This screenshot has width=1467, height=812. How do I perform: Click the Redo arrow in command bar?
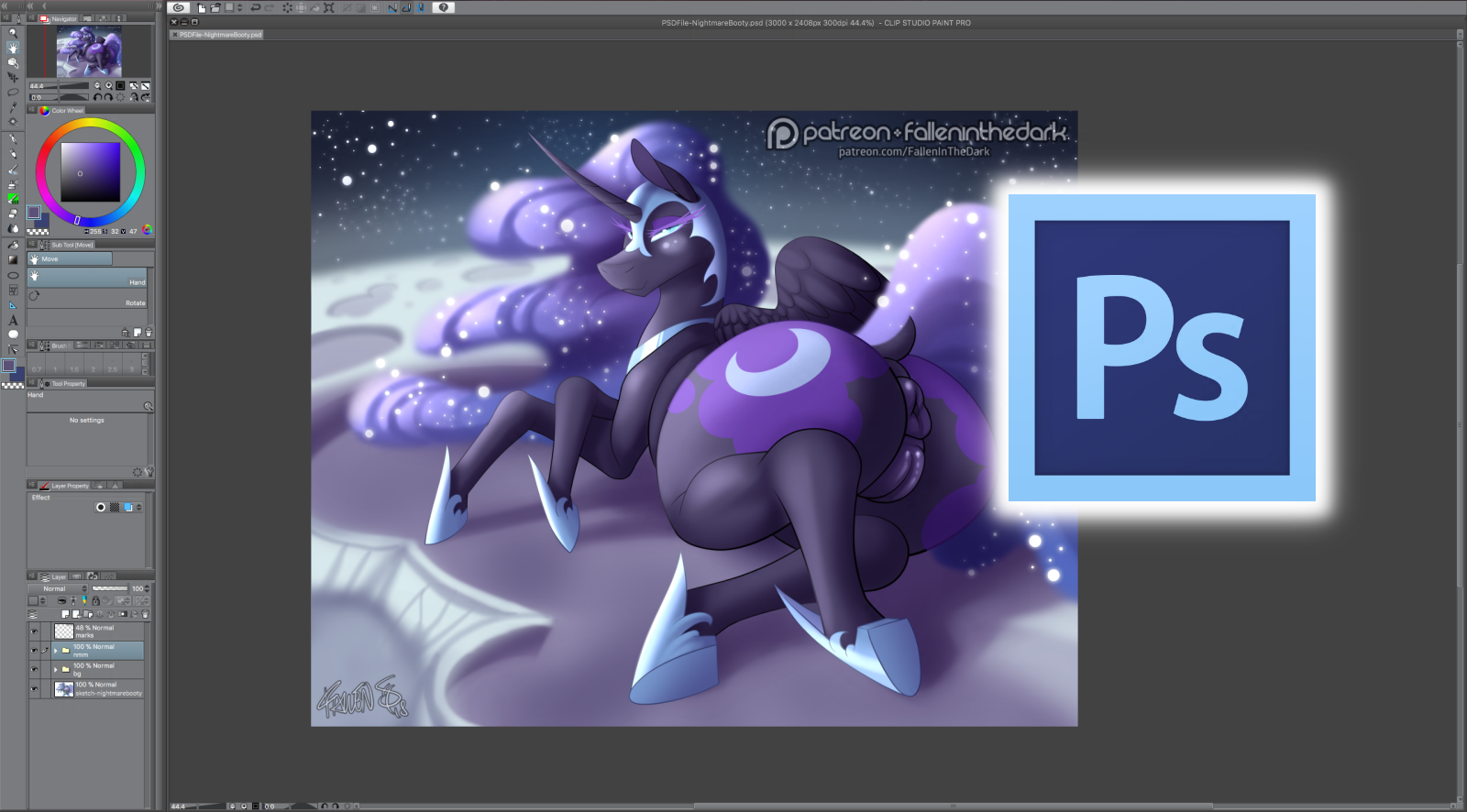270,7
